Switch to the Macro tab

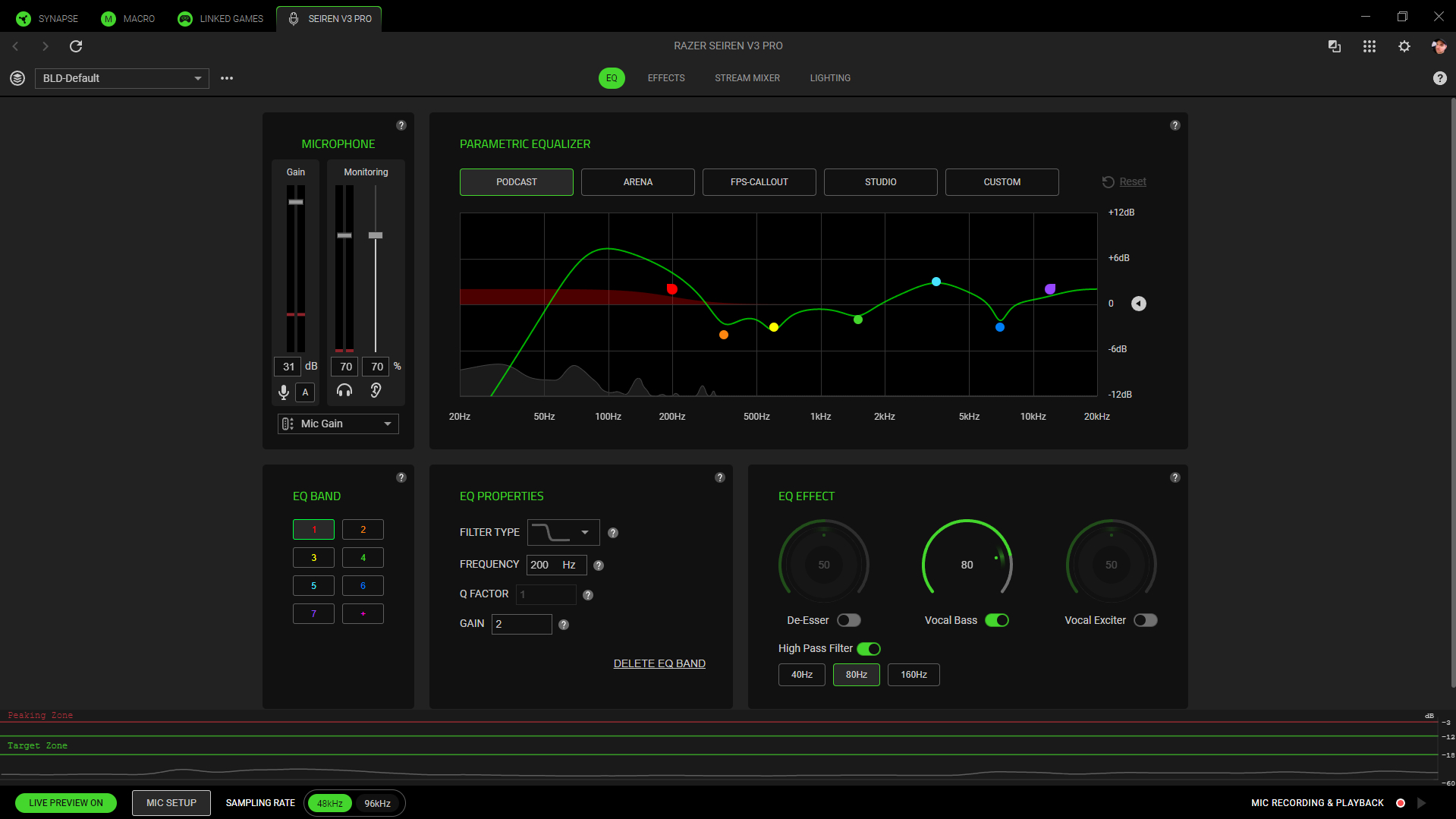(x=128, y=19)
